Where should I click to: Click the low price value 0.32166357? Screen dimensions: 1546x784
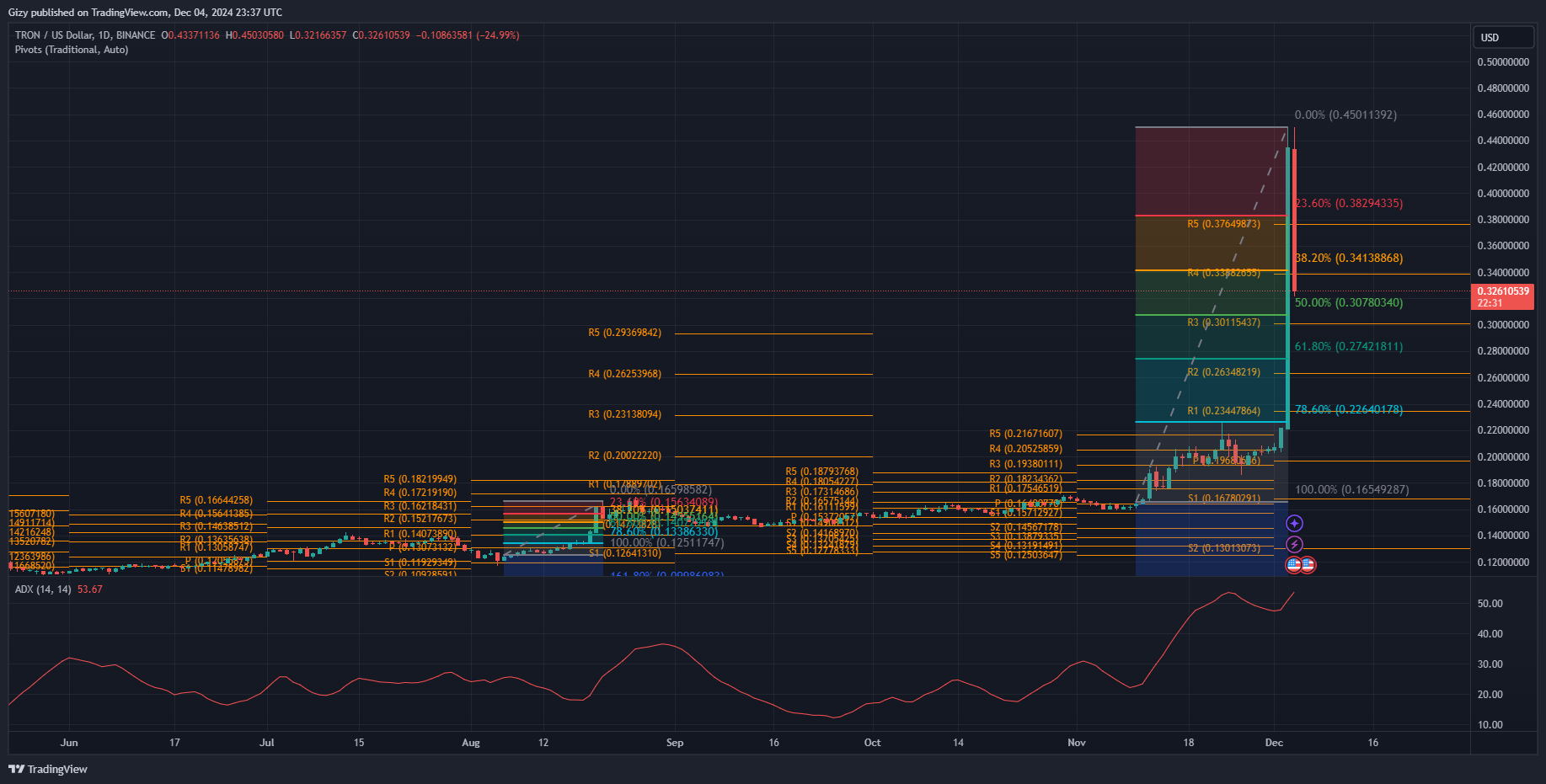(x=321, y=35)
